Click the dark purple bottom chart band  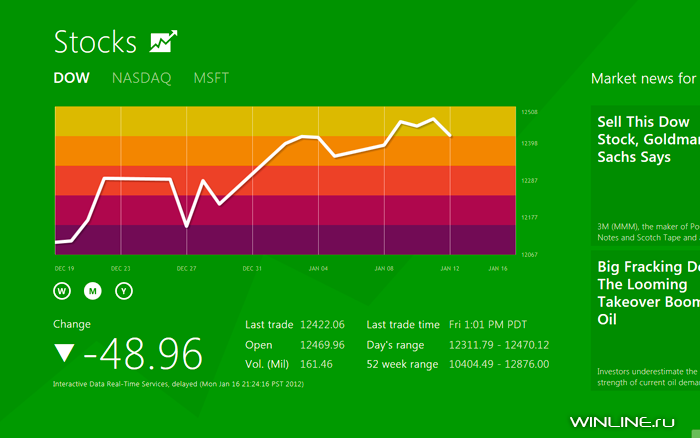[x=285, y=240]
